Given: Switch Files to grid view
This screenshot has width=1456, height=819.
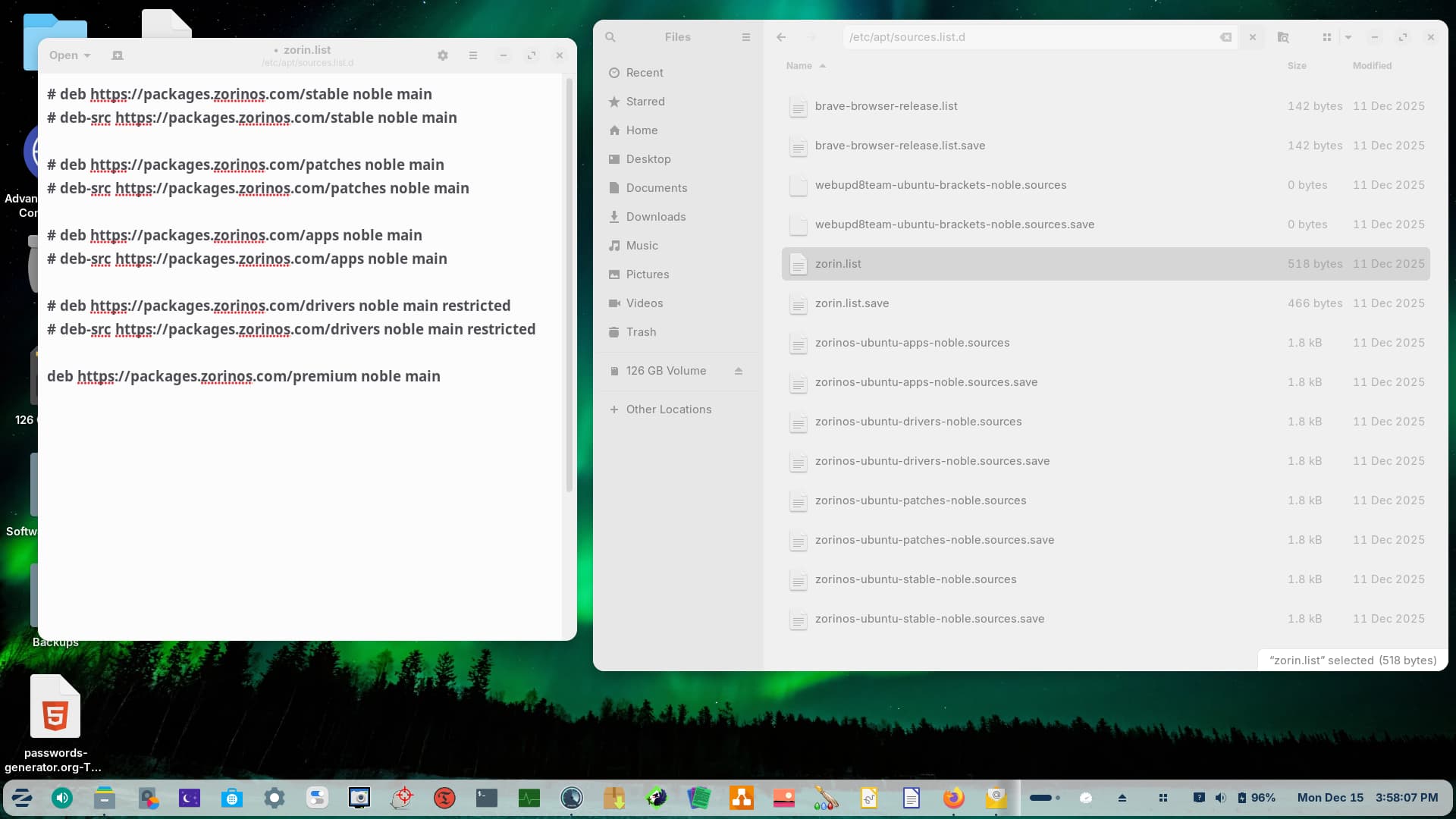Looking at the screenshot, I should [x=1327, y=37].
